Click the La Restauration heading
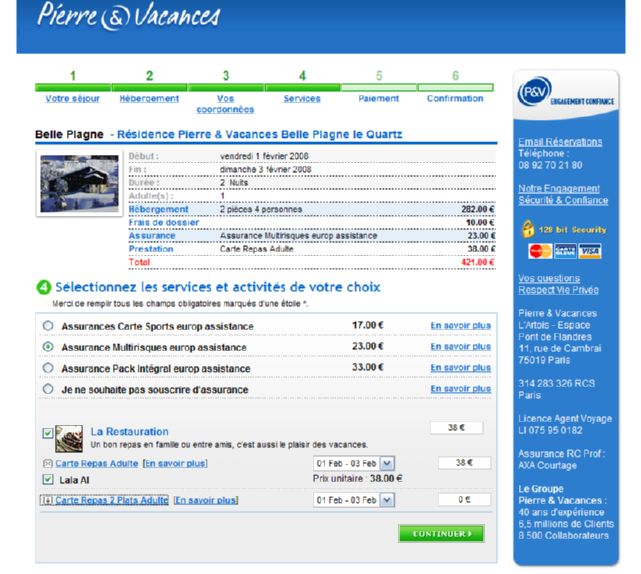The image size is (641, 574). (130, 431)
